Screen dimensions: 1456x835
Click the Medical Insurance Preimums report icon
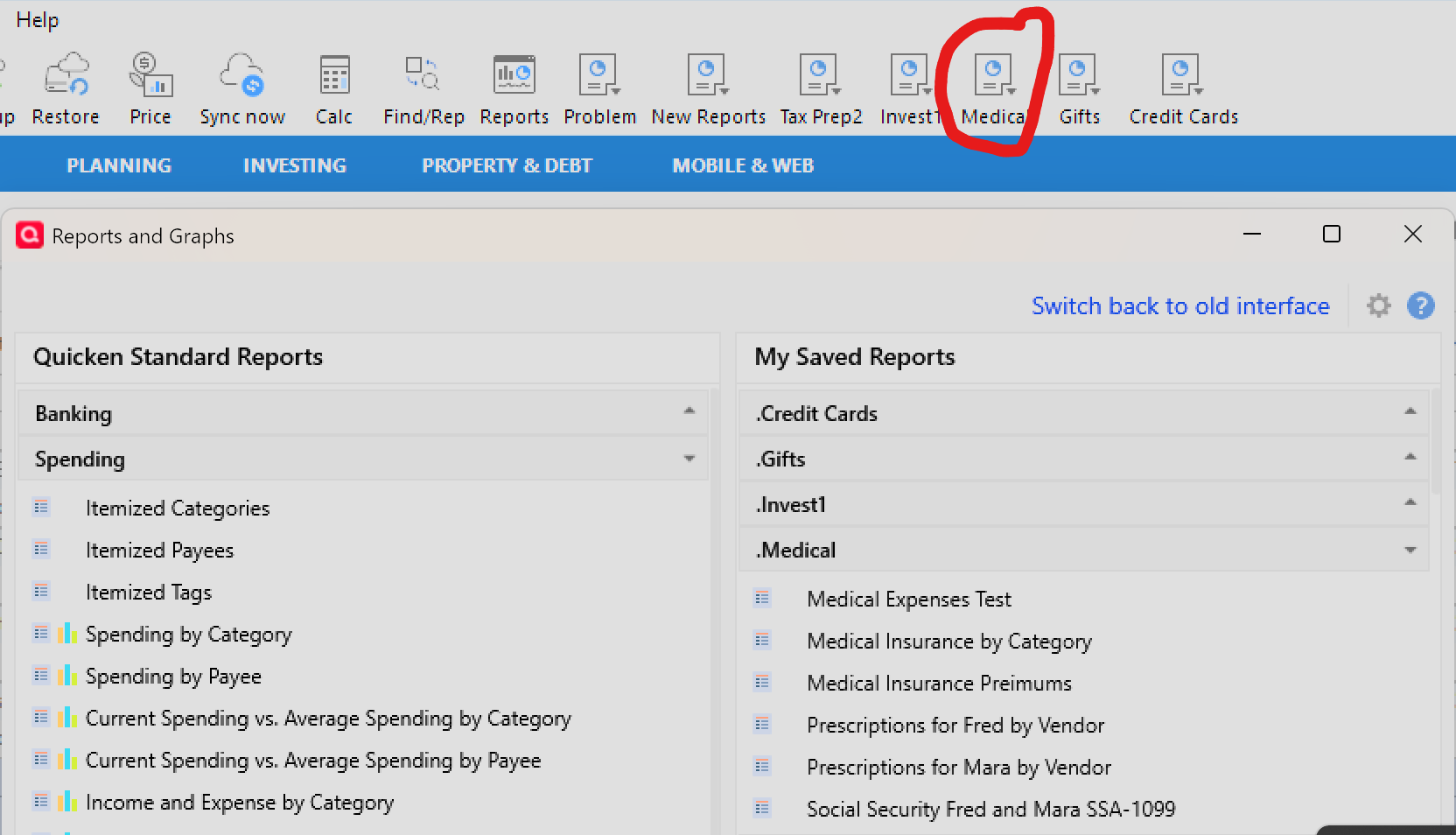762,682
